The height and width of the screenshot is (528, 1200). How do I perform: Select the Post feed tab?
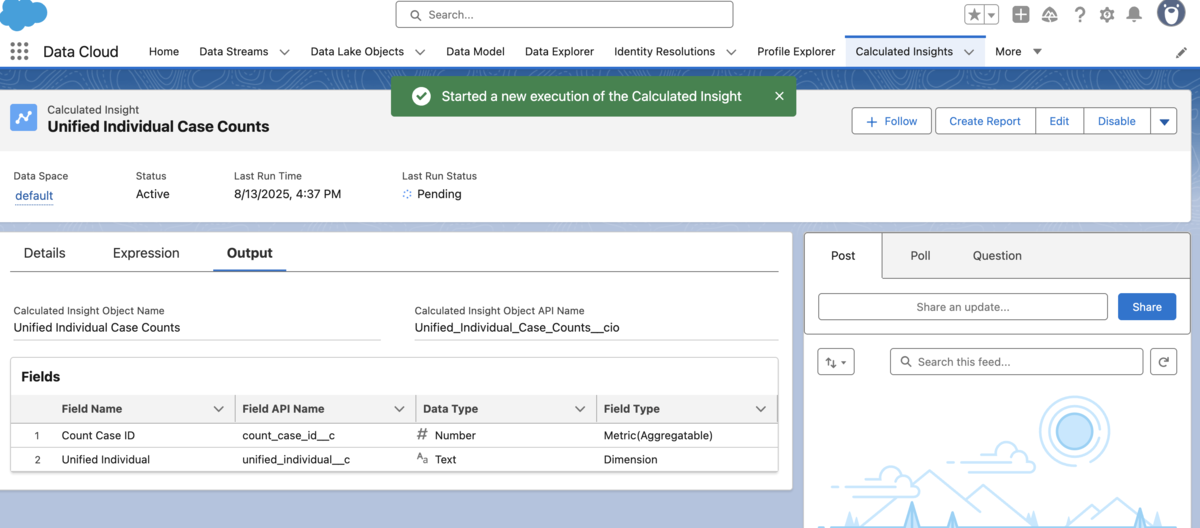click(x=843, y=256)
